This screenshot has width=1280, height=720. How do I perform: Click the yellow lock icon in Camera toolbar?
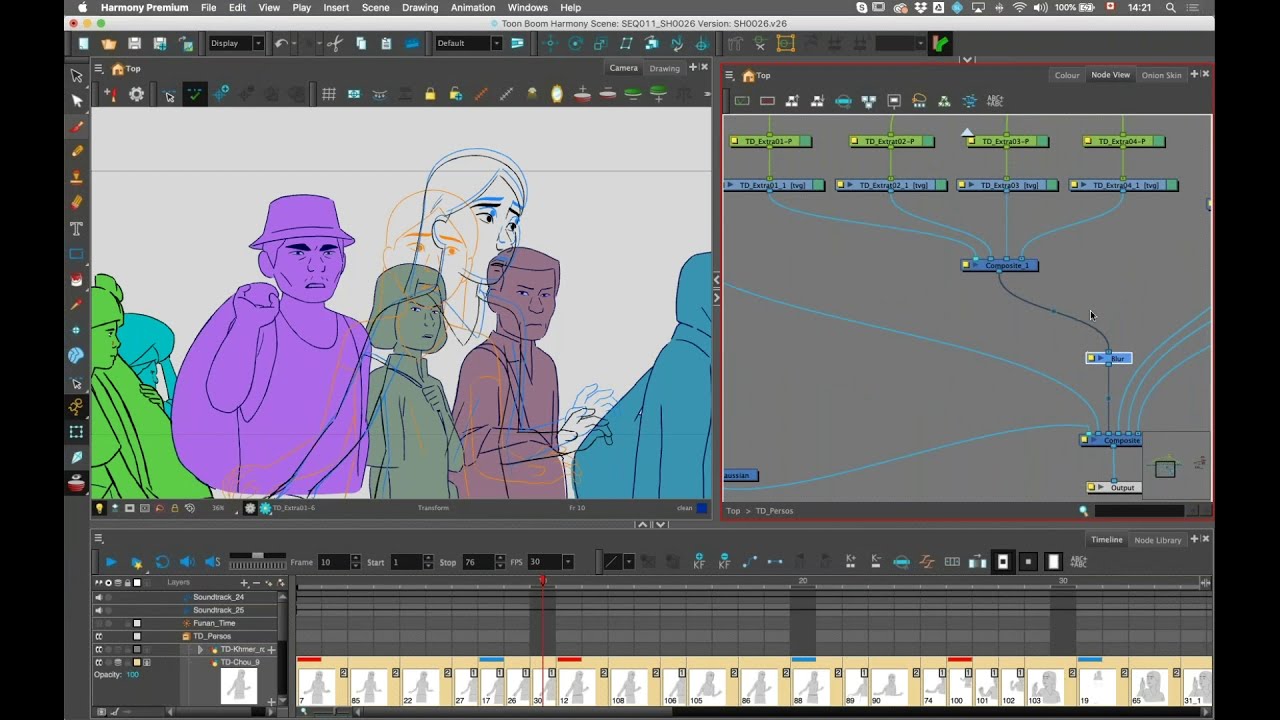[x=430, y=94]
